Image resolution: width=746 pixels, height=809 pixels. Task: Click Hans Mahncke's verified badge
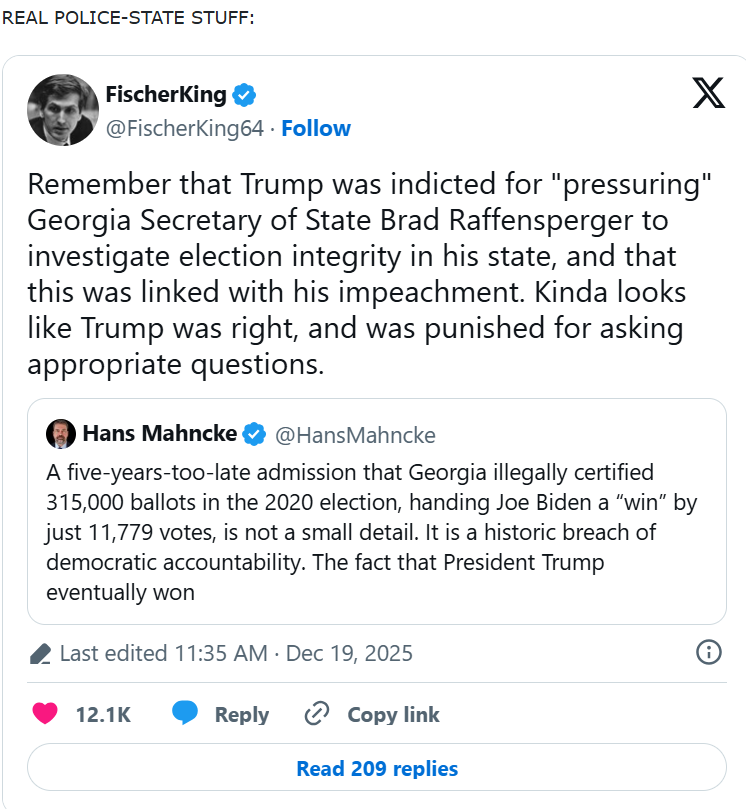click(255, 434)
